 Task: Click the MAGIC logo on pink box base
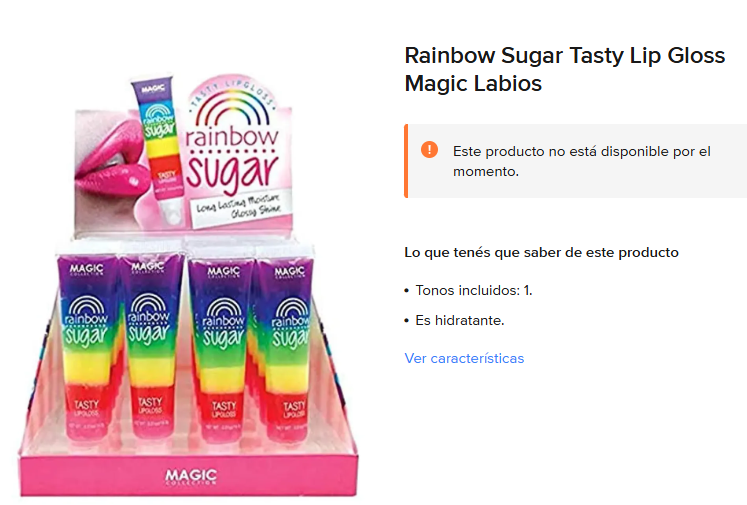[191, 476]
